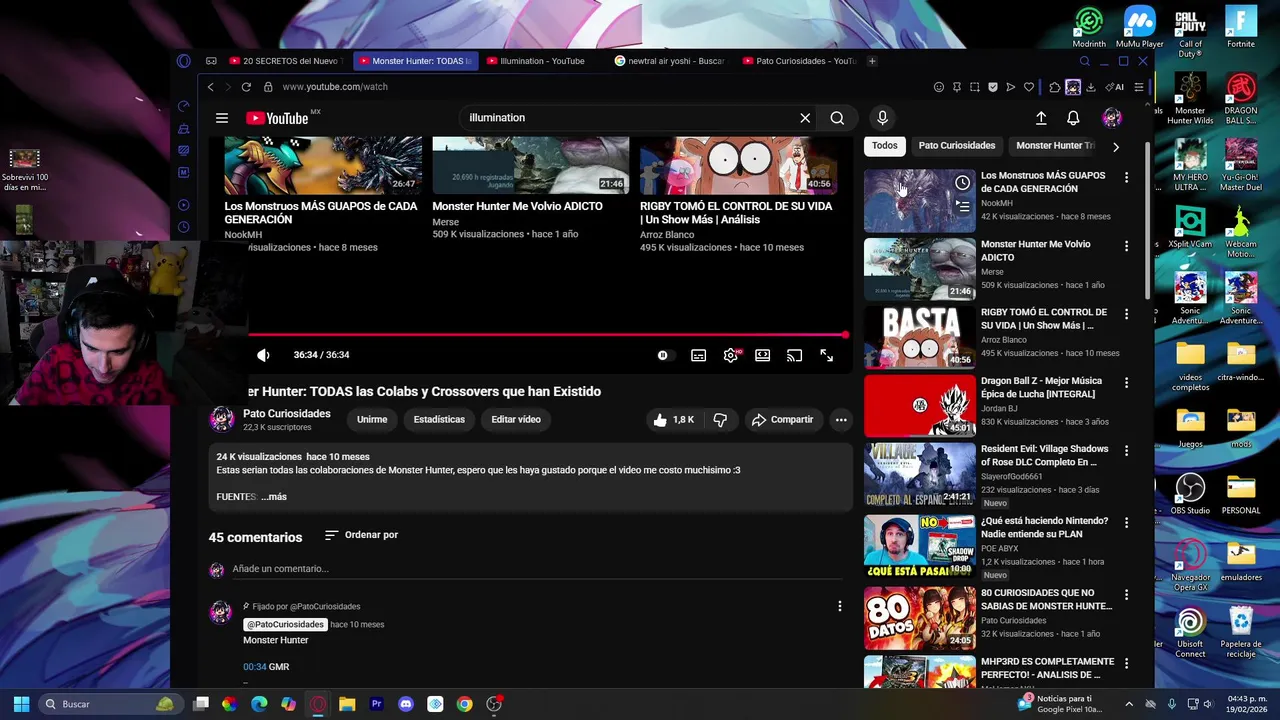This screenshot has width=1280, height=720.
Task: Click the Windows taskbar Buscar search box
Action: coord(109,704)
